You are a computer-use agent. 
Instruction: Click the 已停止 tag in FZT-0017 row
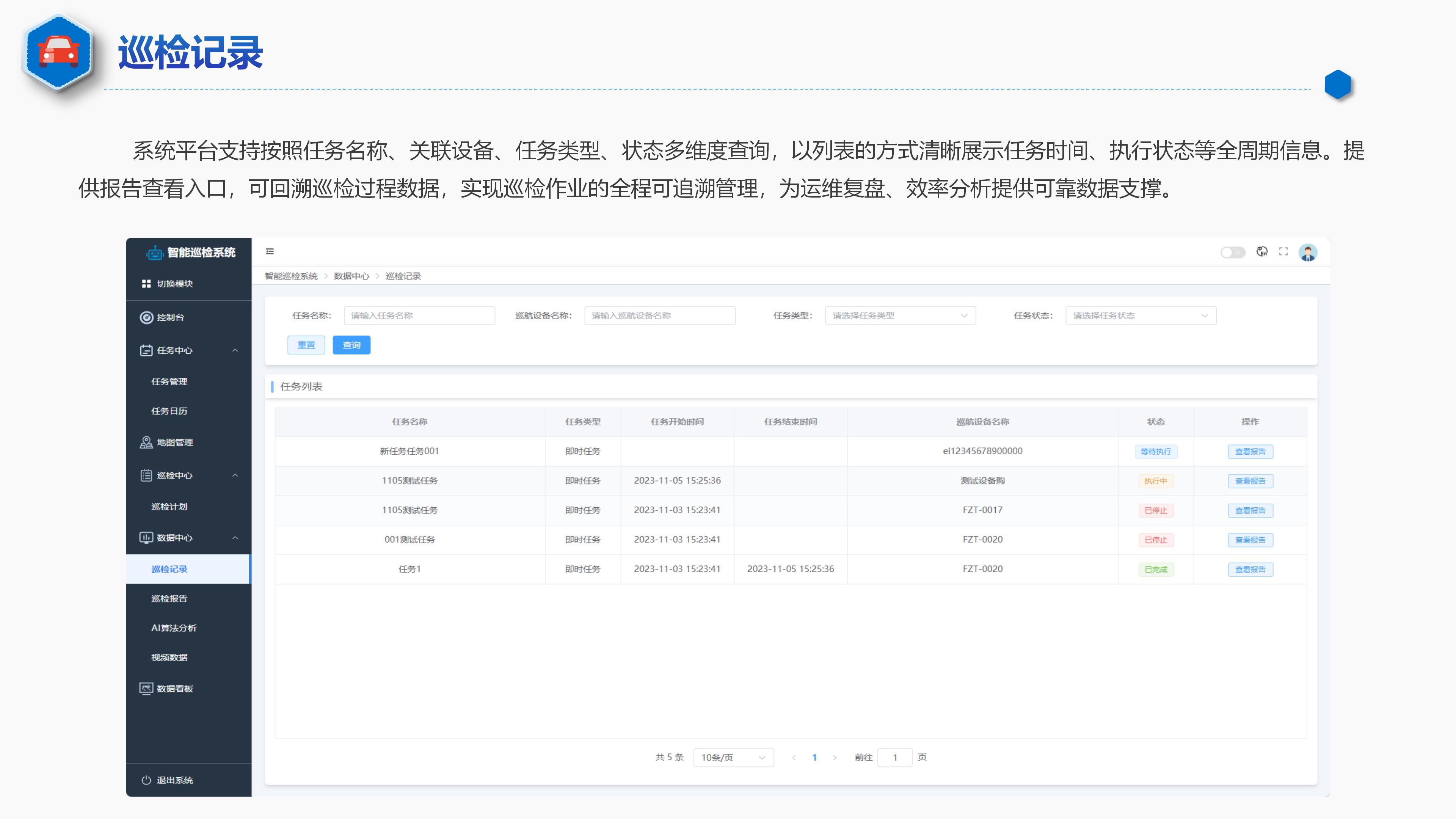pos(1155,510)
